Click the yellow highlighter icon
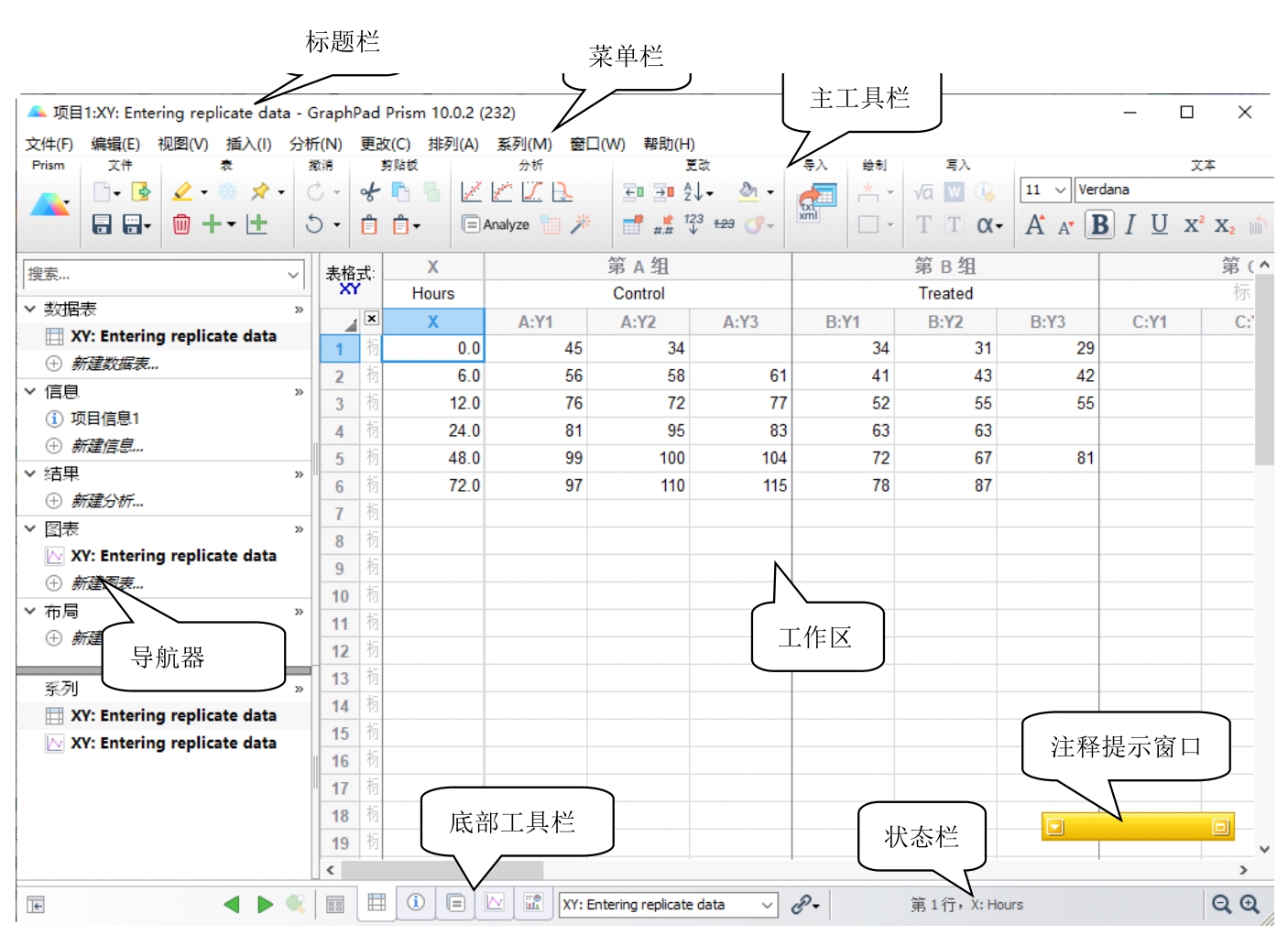 point(182,191)
